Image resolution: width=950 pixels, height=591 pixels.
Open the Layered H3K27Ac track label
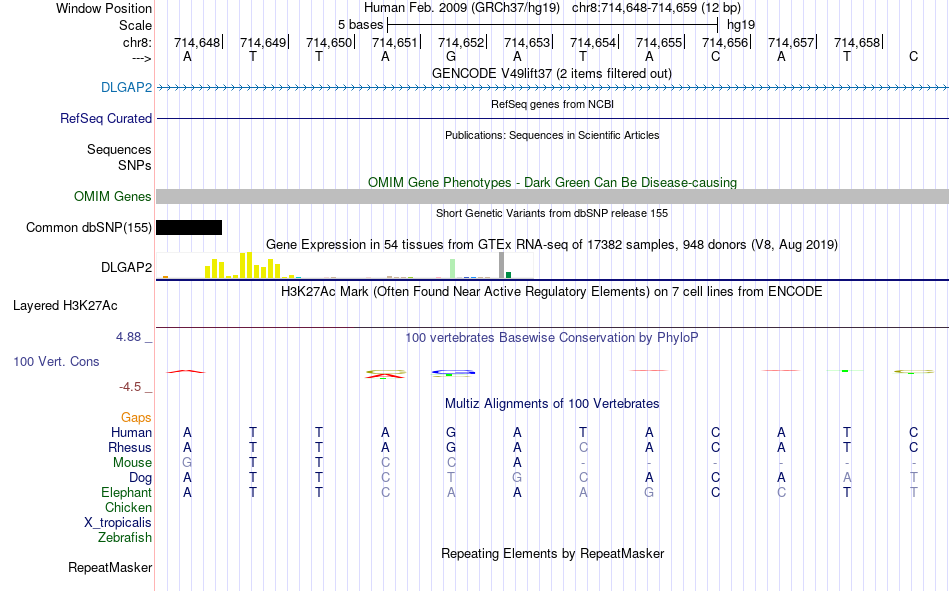pyautogui.click(x=65, y=306)
